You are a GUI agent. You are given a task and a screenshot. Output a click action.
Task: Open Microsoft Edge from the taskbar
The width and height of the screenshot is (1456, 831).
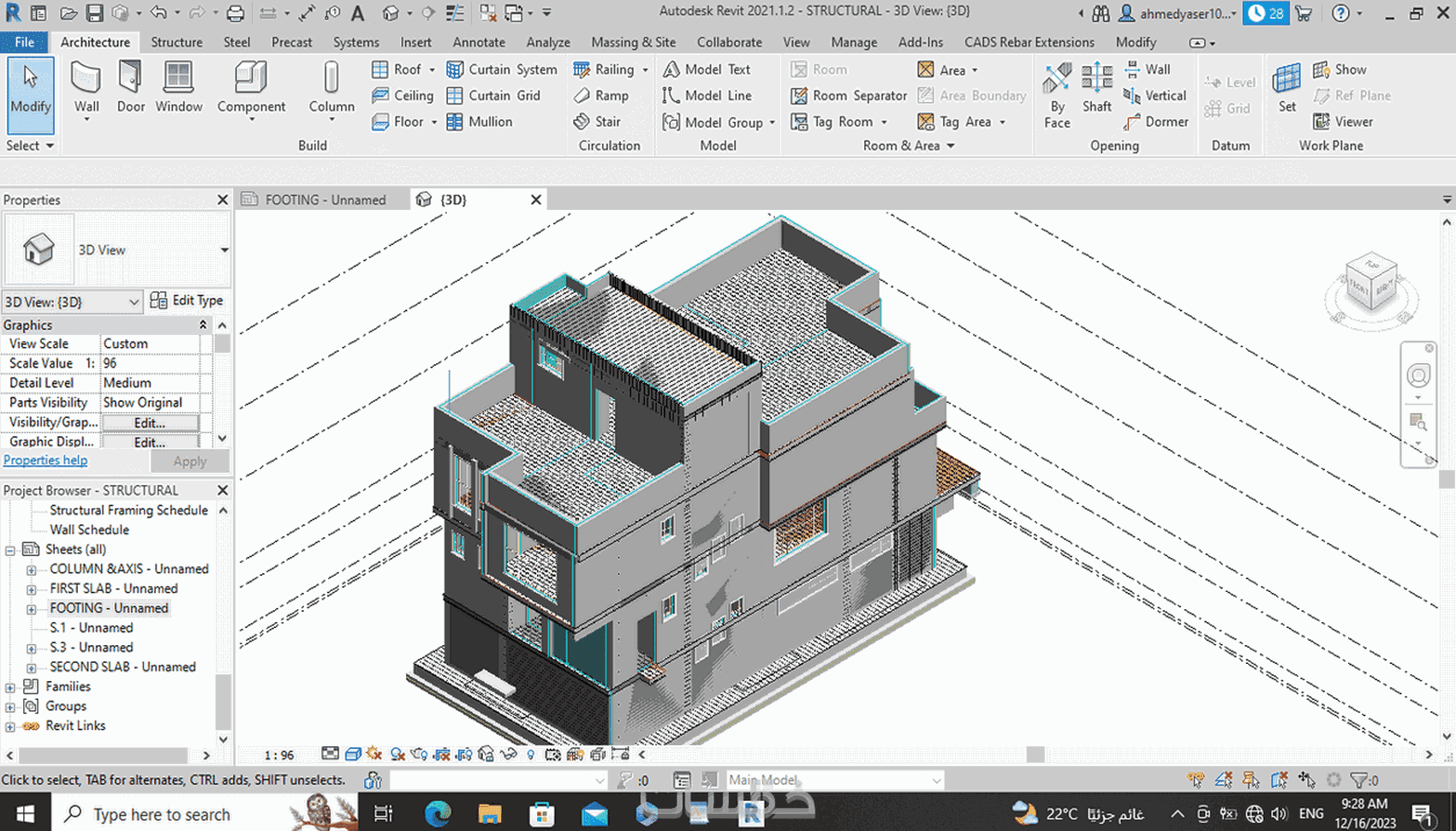438,813
